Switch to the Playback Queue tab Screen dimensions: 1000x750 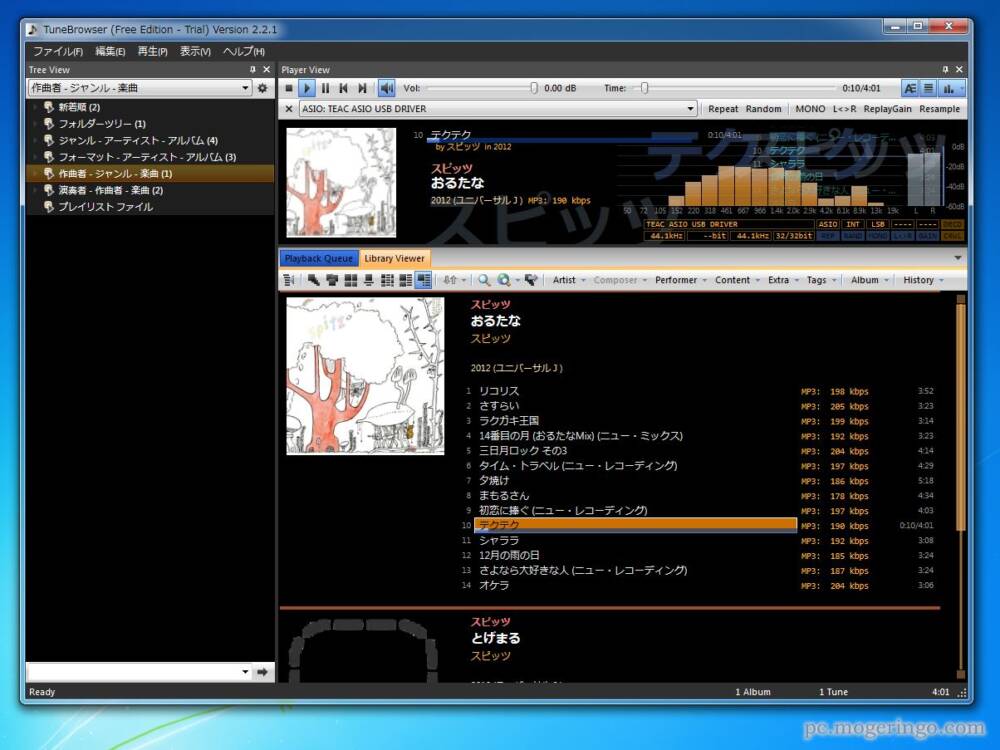point(318,258)
